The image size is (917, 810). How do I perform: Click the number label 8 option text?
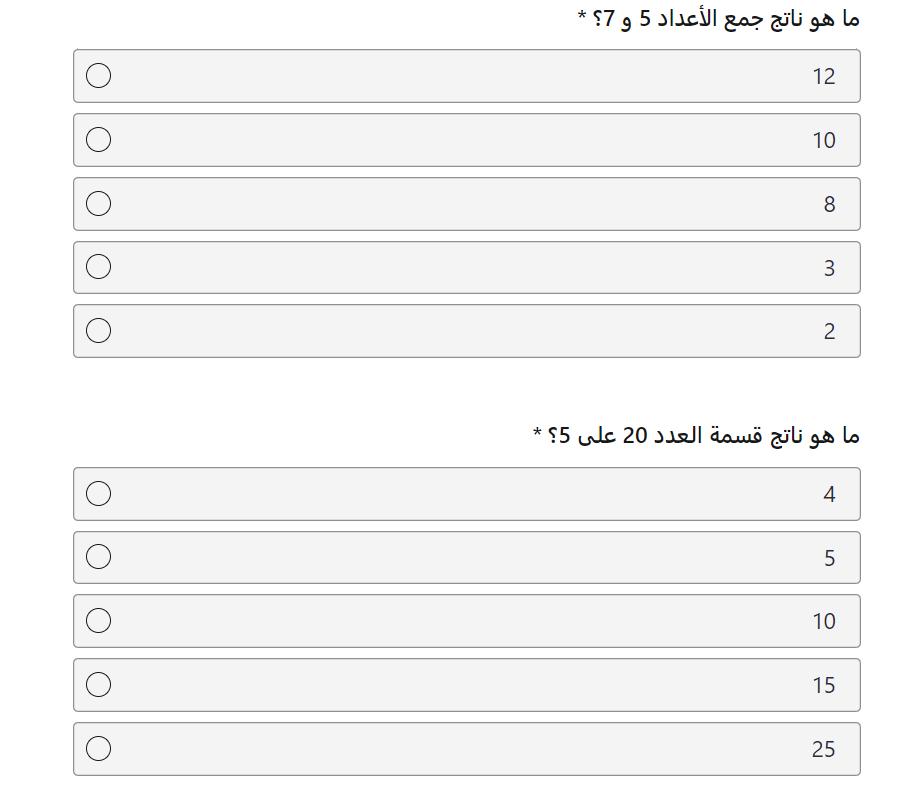coord(829,204)
